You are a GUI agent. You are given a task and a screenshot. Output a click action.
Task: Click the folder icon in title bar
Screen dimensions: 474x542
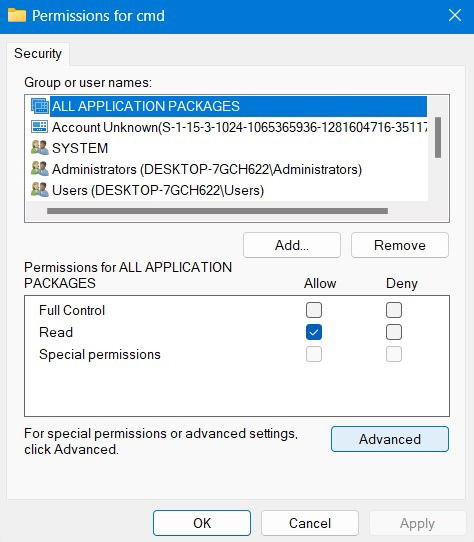coord(17,16)
